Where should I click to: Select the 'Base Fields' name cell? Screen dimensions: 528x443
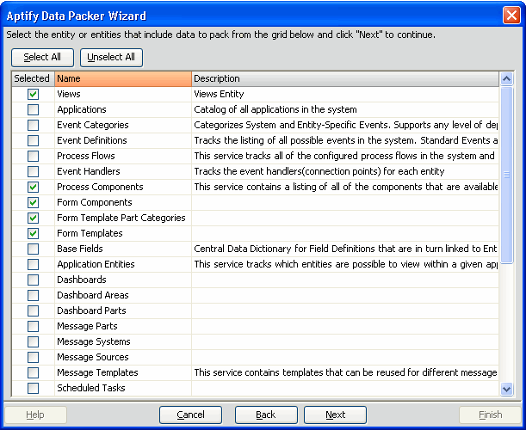(x=123, y=249)
